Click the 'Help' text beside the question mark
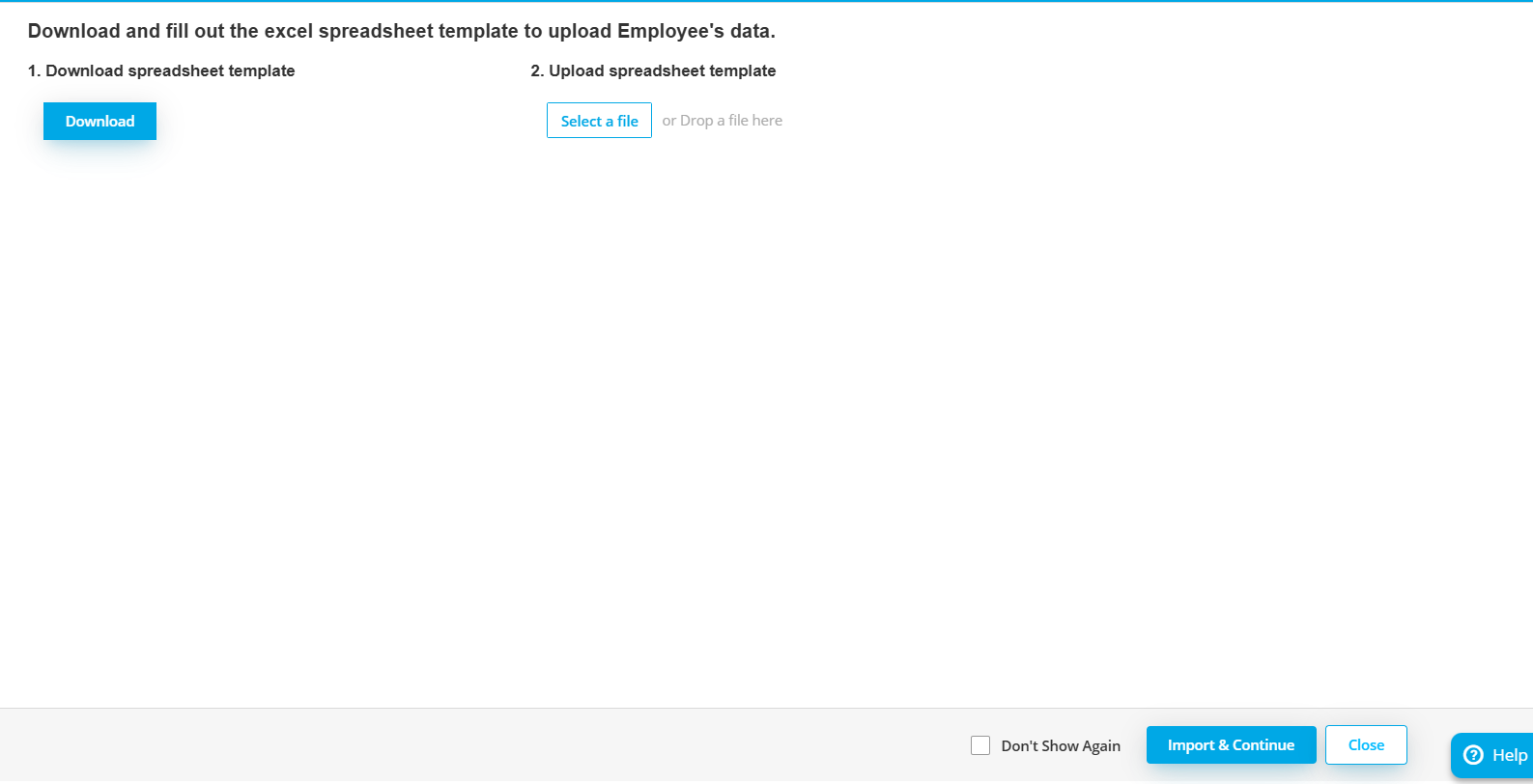Screen dimensions: 1533x784 [x=1510, y=755]
